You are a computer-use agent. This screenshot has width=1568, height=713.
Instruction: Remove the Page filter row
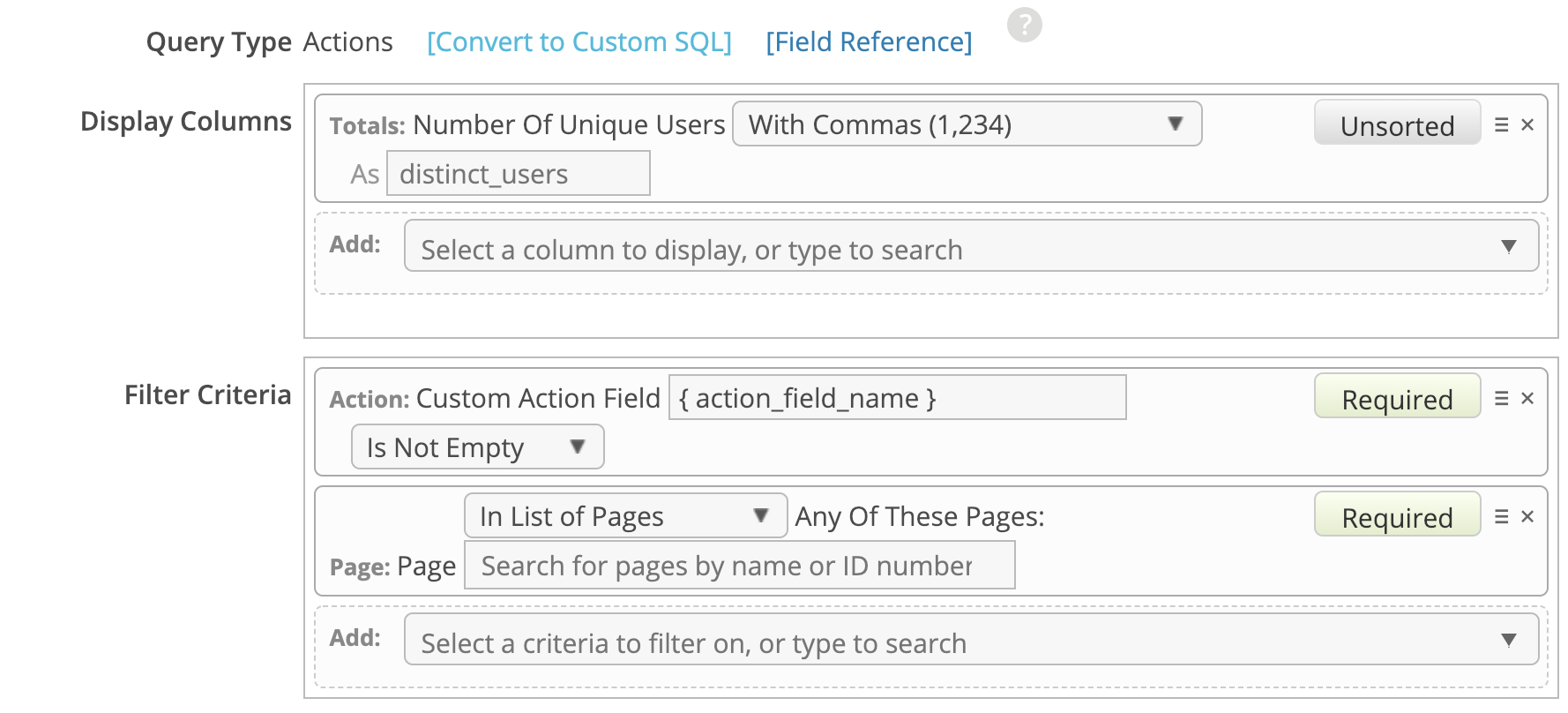[1527, 517]
